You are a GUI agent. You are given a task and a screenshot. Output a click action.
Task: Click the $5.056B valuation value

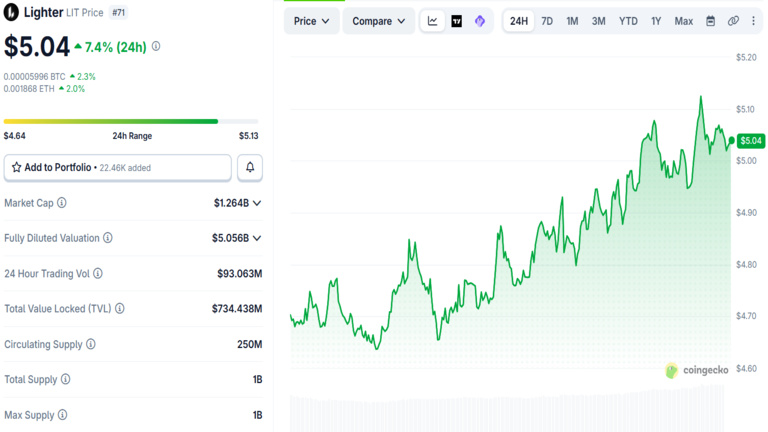tap(230, 238)
